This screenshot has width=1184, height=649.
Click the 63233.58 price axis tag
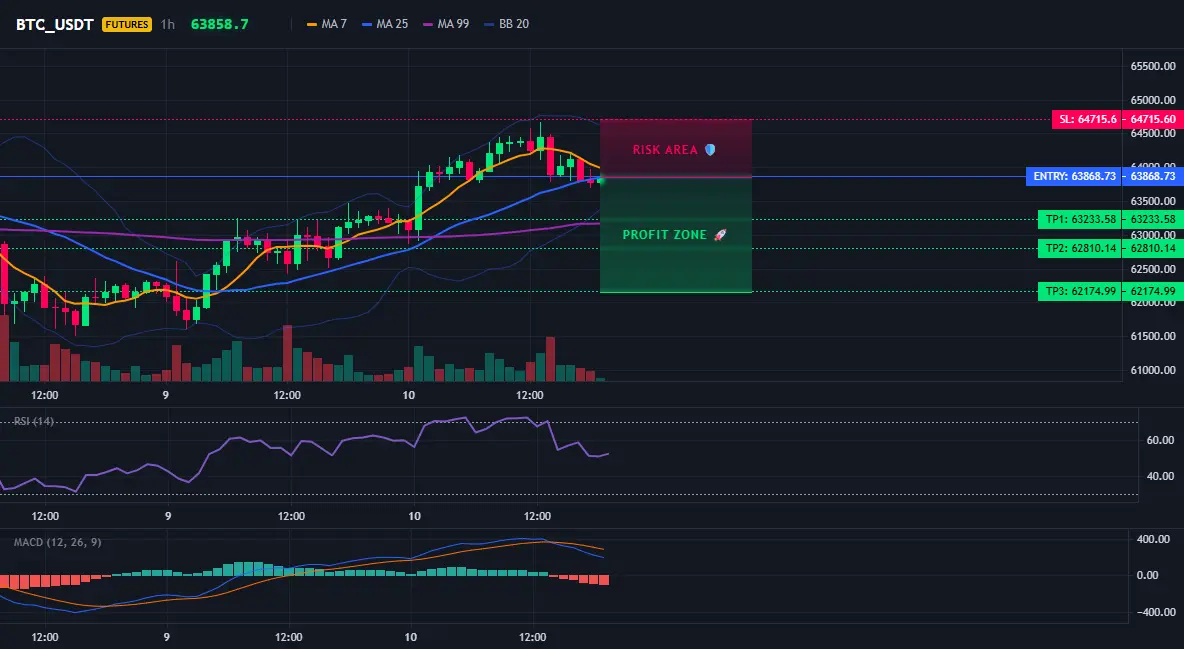pyautogui.click(x=1152, y=219)
